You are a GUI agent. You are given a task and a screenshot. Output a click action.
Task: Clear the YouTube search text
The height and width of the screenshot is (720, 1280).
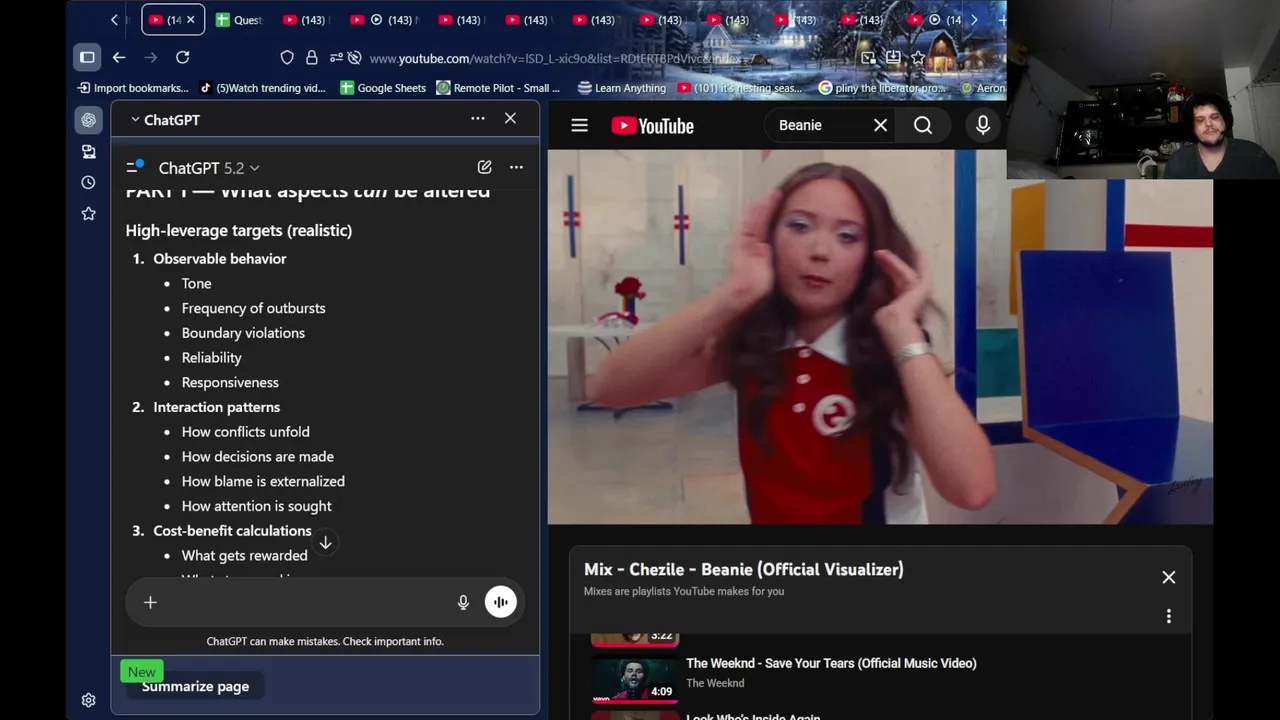pyautogui.click(x=880, y=125)
